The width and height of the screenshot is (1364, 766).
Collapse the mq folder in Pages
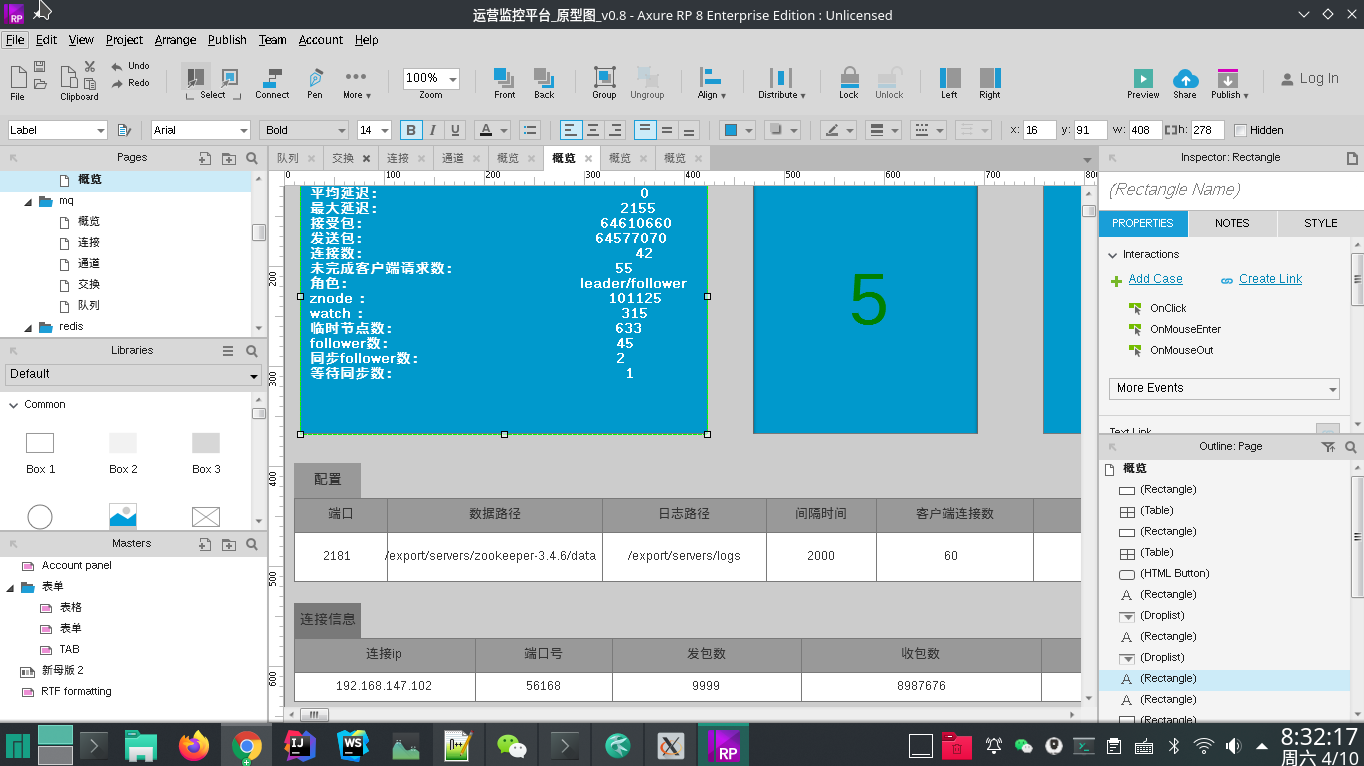point(27,201)
